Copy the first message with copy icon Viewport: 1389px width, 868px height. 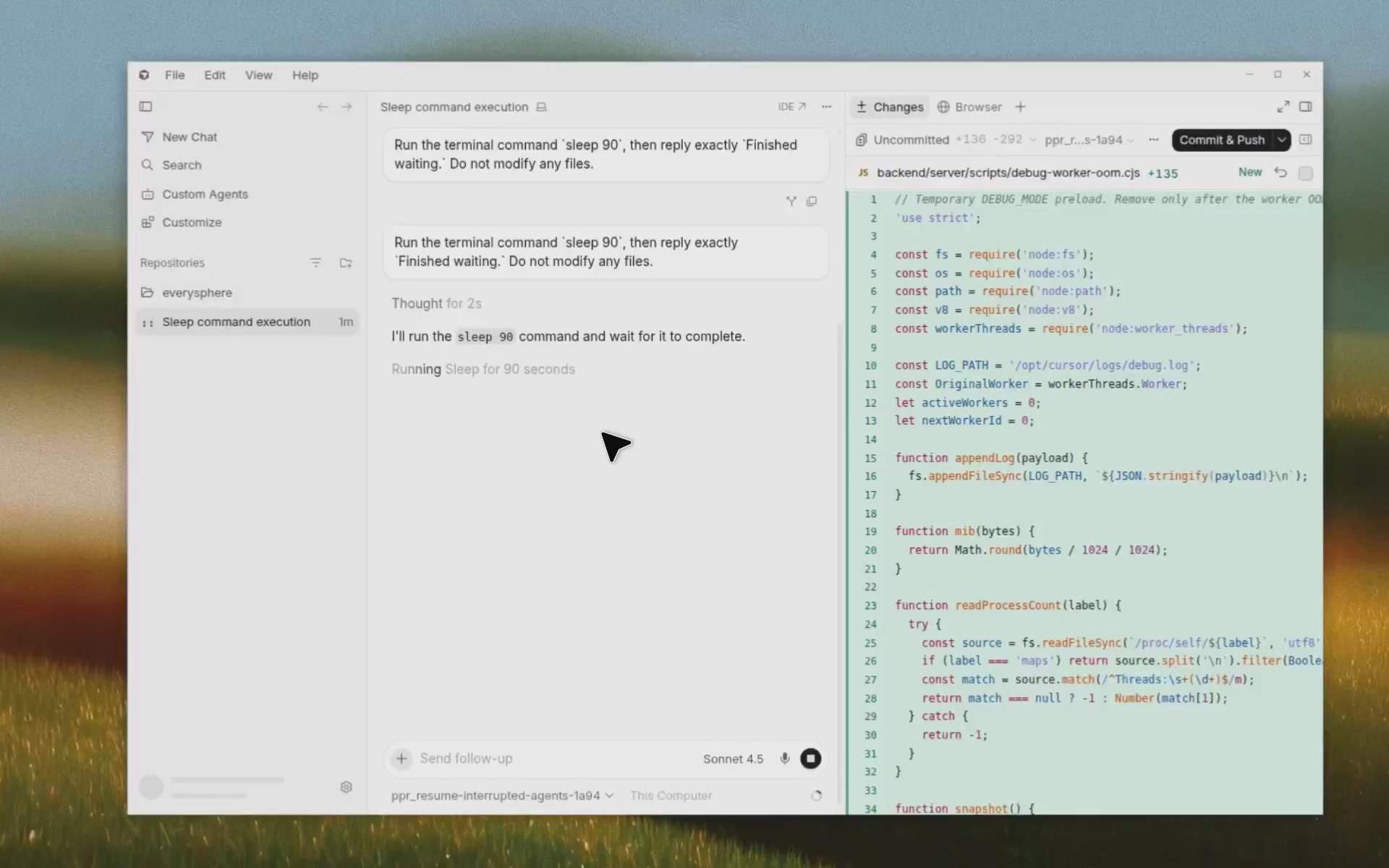coord(812,201)
